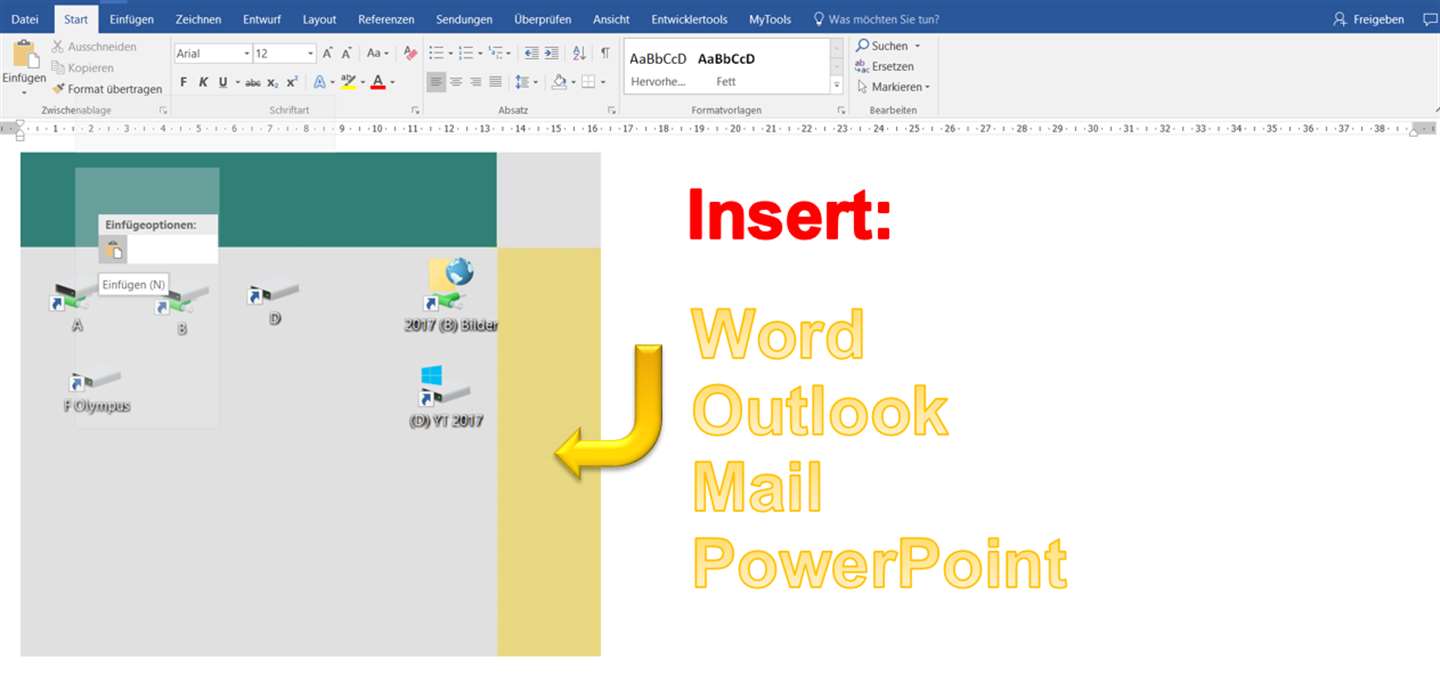This screenshot has width=1440, height=678.
Task: Open the bullets dropdown arrow
Action: [x=450, y=53]
